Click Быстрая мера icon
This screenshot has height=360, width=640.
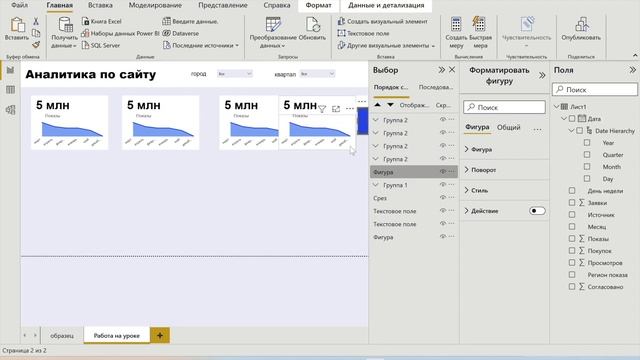click(x=480, y=24)
